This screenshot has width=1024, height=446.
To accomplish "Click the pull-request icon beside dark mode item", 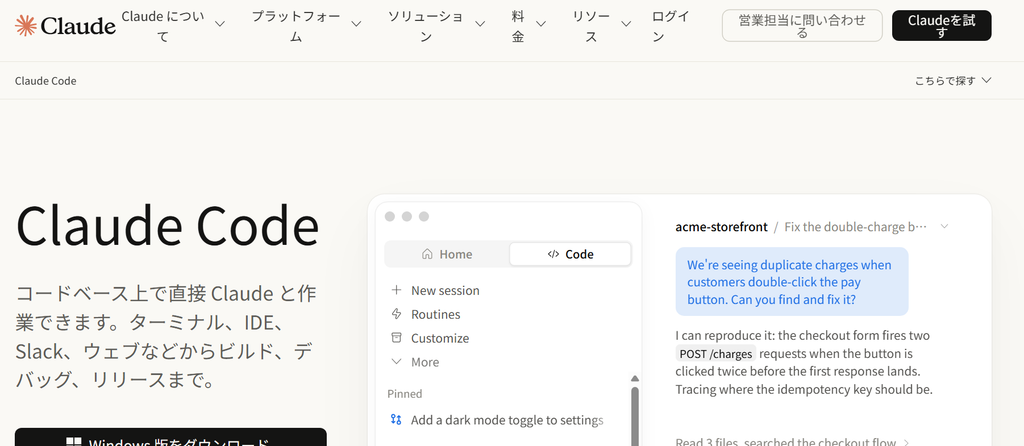I will (396, 420).
